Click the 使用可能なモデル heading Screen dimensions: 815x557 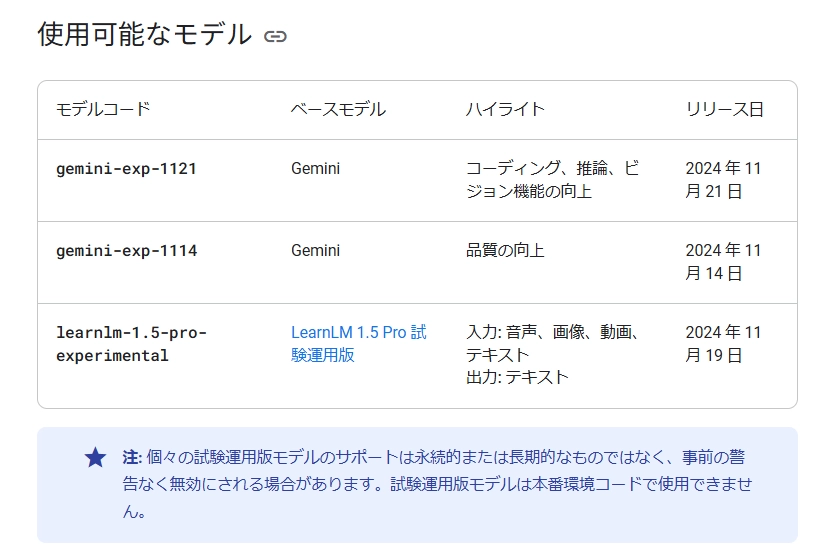click(x=144, y=35)
